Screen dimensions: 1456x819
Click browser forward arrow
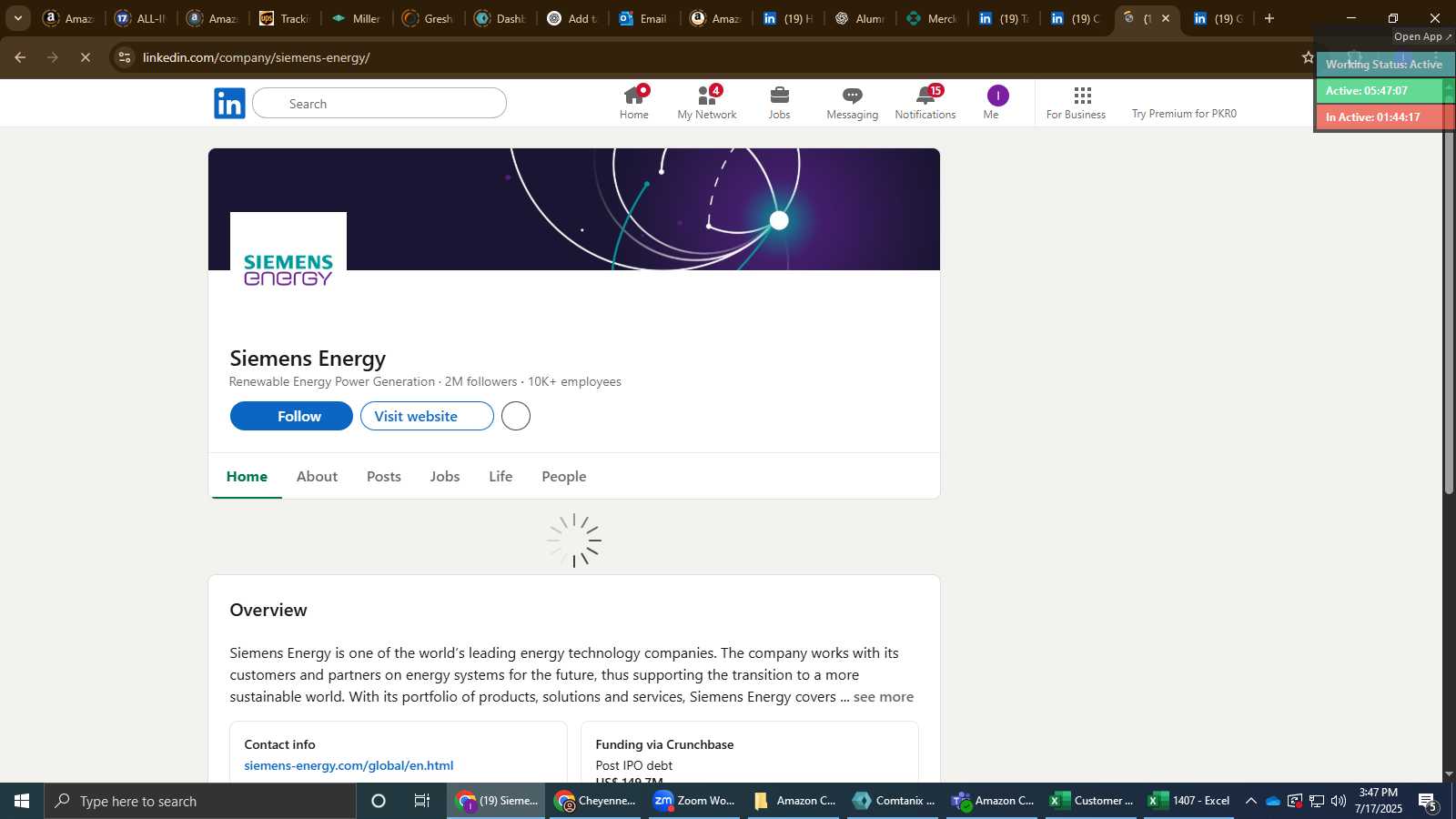point(53,57)
